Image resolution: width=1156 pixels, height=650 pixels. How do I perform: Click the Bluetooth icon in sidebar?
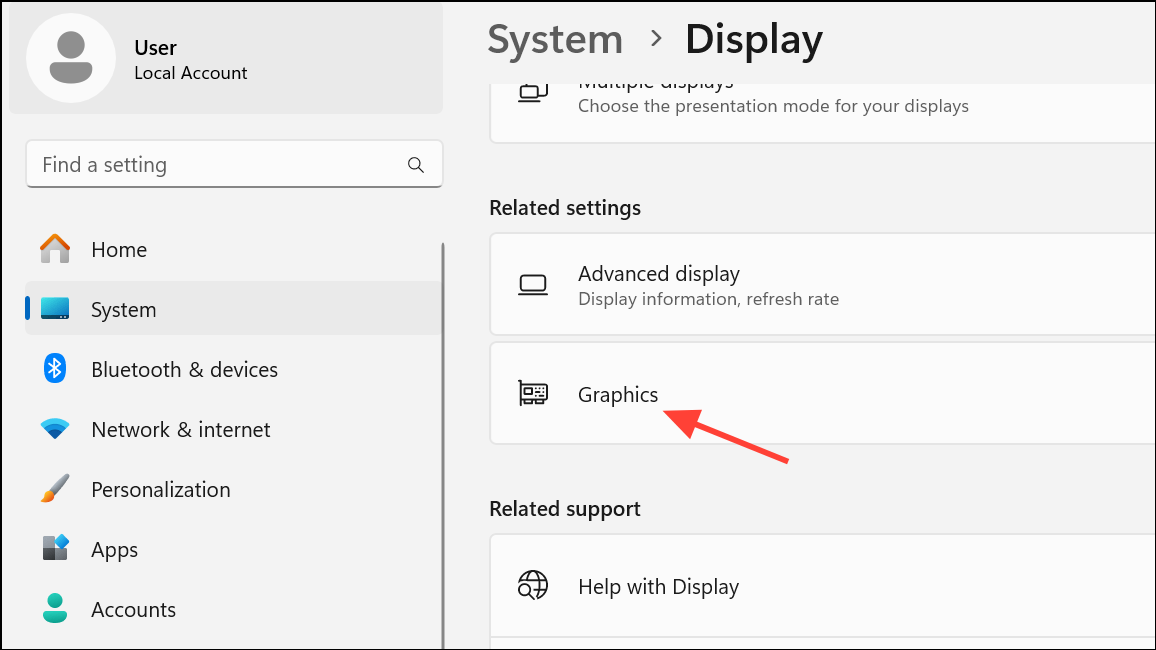pos(57,369)
